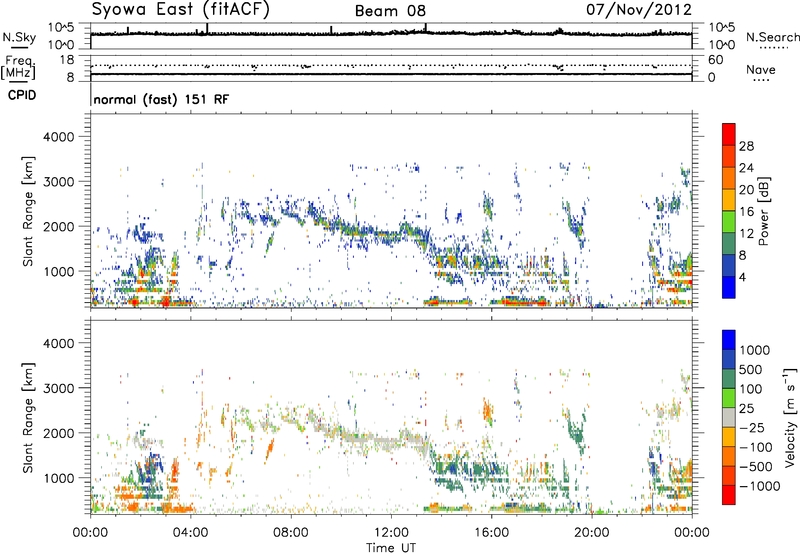Click the '500' velocity colorbar value
This screenshot has width=800, height=554.
[x=751, y=369]
